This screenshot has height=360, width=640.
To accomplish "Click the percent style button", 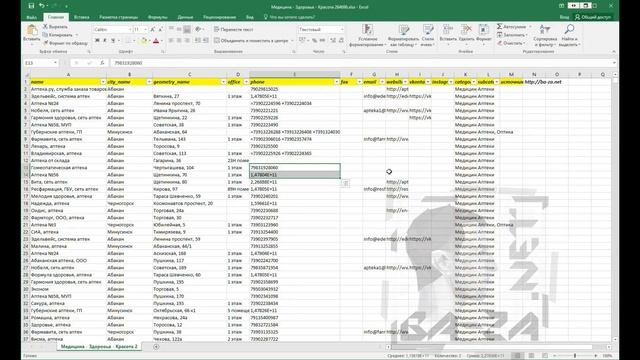I will click(315, 40).
